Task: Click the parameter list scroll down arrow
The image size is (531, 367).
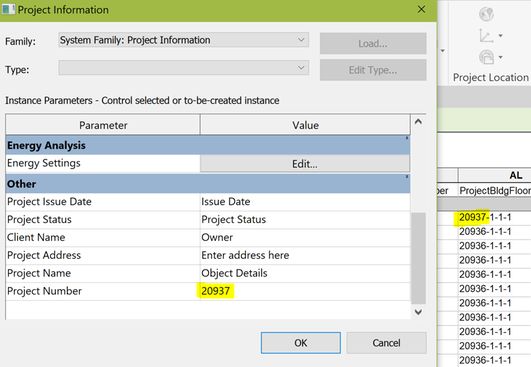Action: 418,312
